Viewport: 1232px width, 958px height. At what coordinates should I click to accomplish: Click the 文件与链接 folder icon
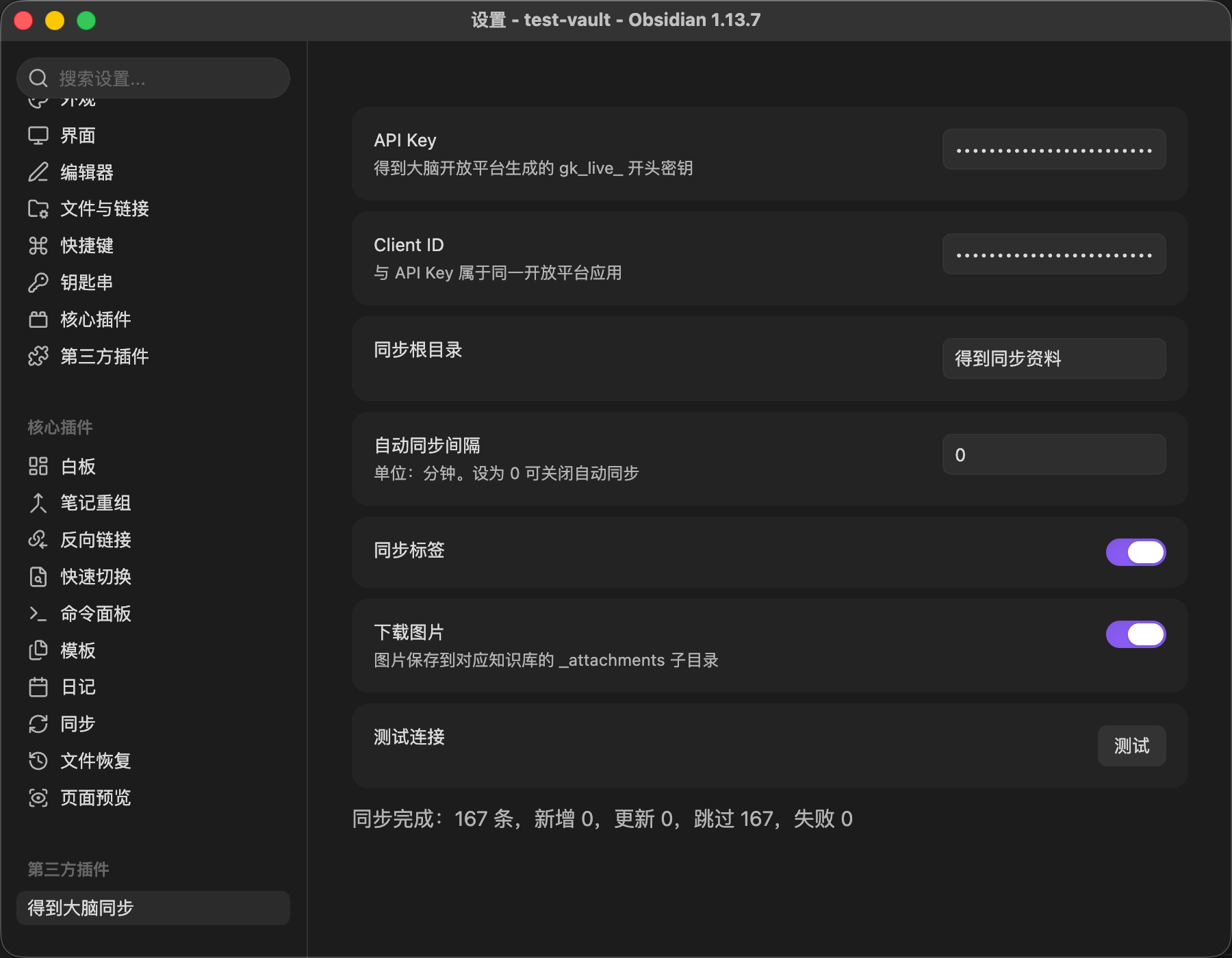click(x=38, y=209)
